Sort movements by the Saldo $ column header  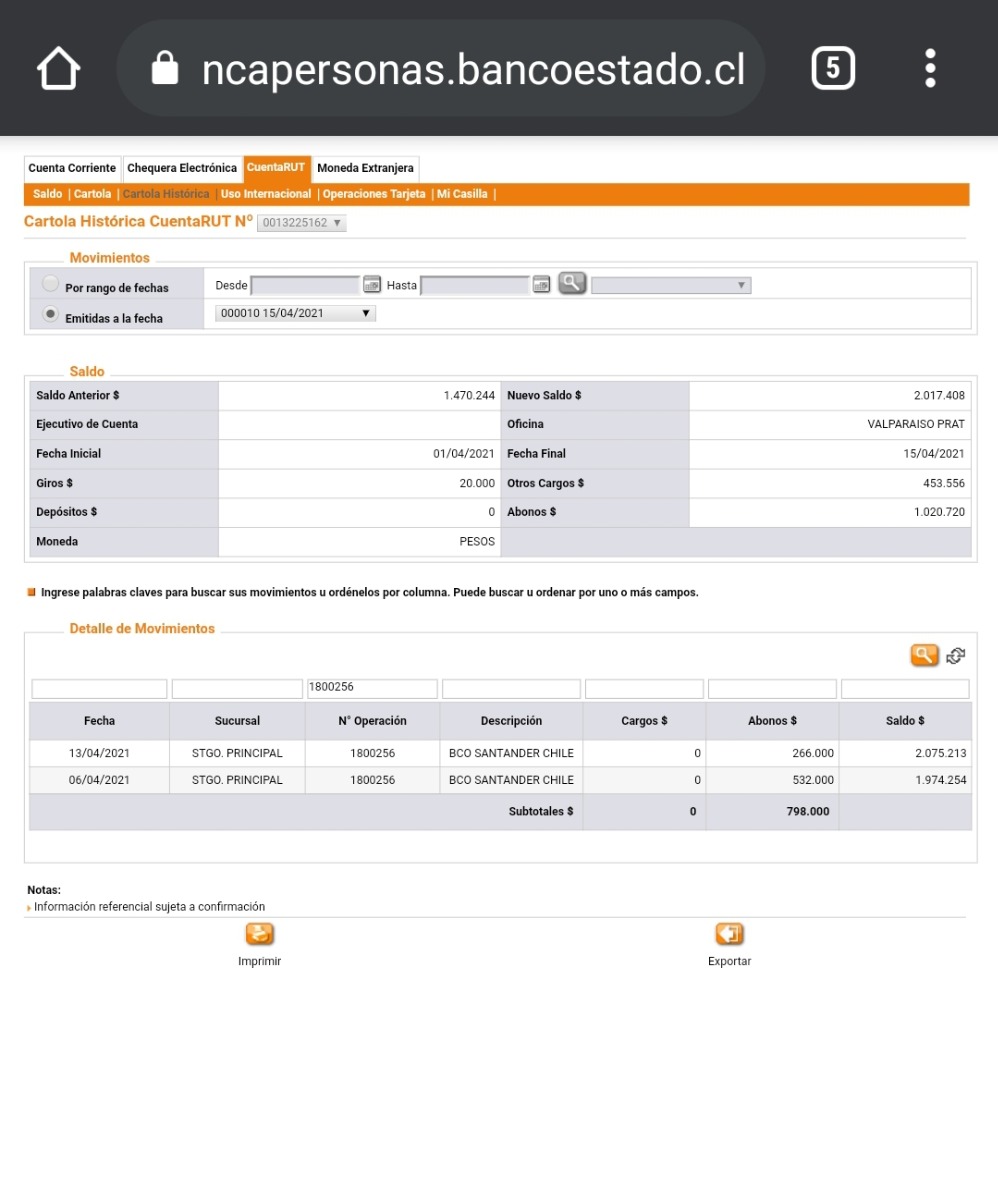tap(905, 721)
